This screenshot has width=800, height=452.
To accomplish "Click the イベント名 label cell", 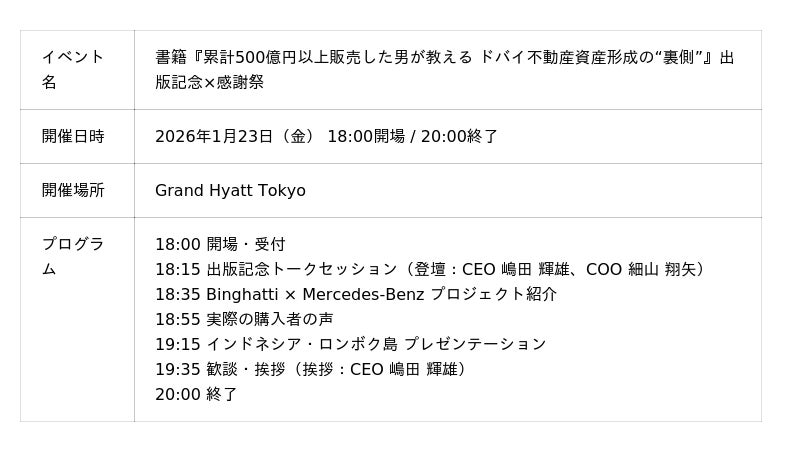I will tap(72, 69).
